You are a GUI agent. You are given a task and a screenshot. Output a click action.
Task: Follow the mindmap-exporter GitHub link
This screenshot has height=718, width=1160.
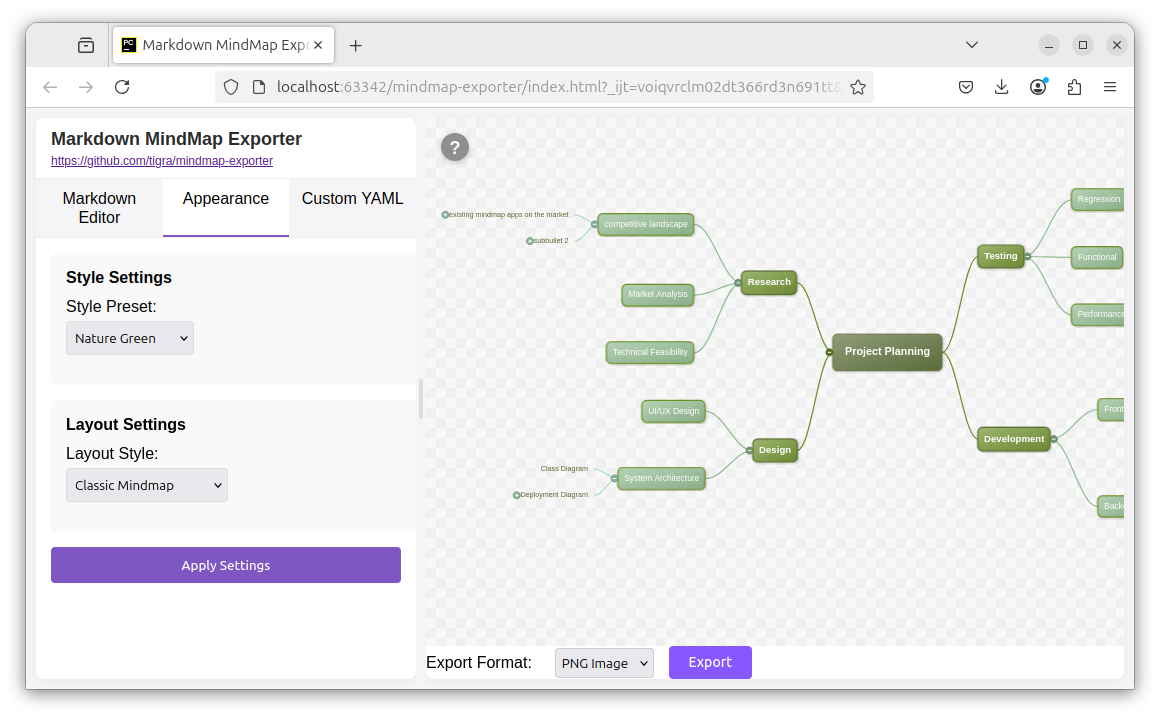(161, 161)
